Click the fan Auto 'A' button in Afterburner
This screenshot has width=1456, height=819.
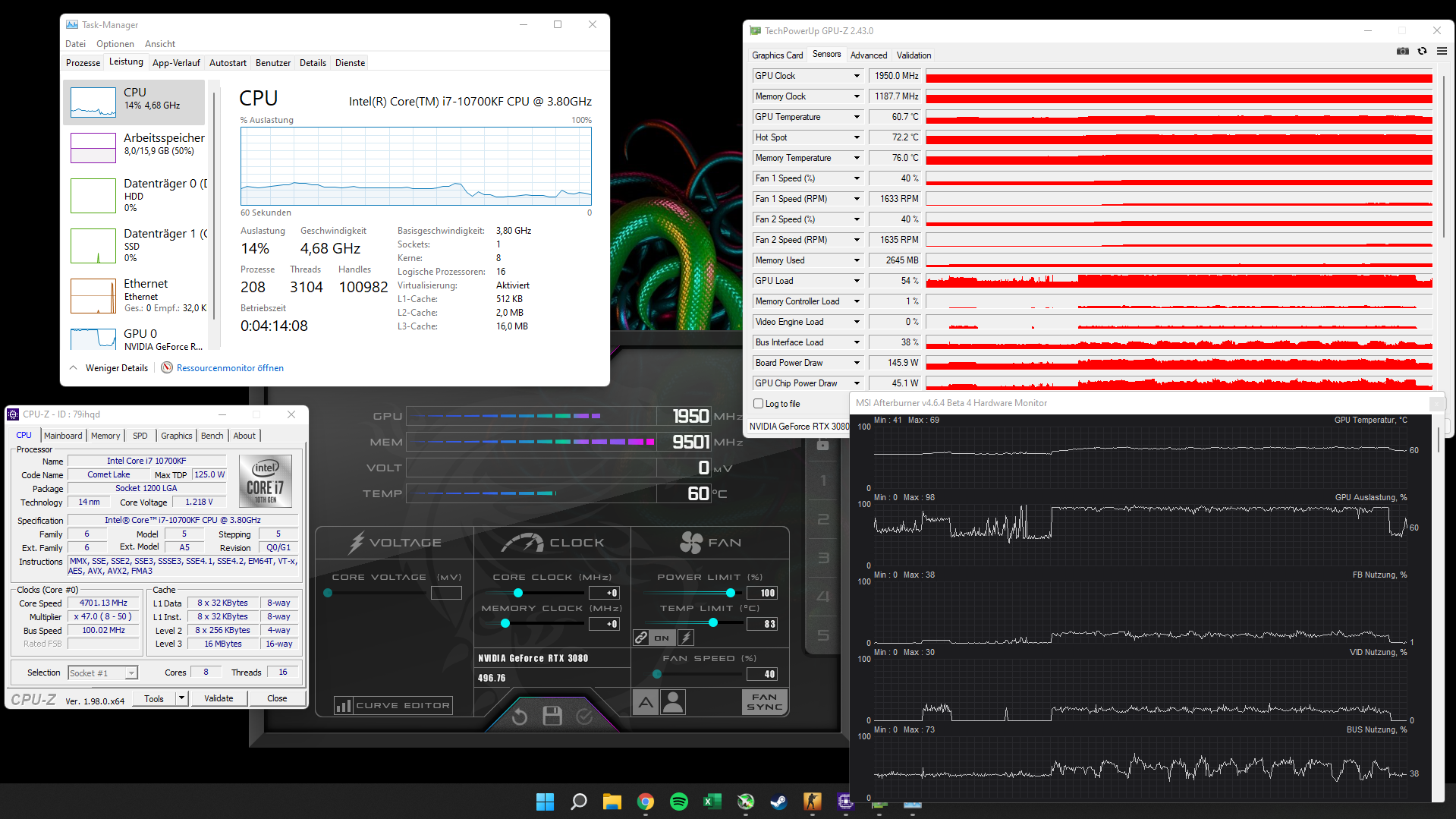[646, 703]
